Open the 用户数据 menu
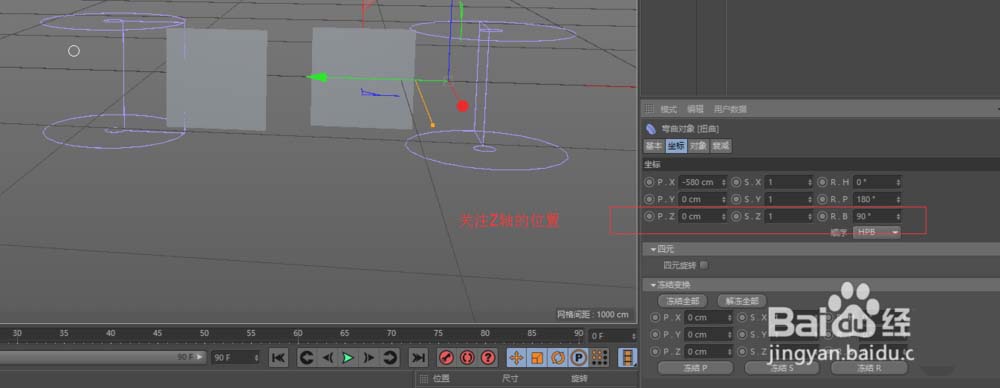The width and height of the screenshot is (1000, 388). coord(730,109)
